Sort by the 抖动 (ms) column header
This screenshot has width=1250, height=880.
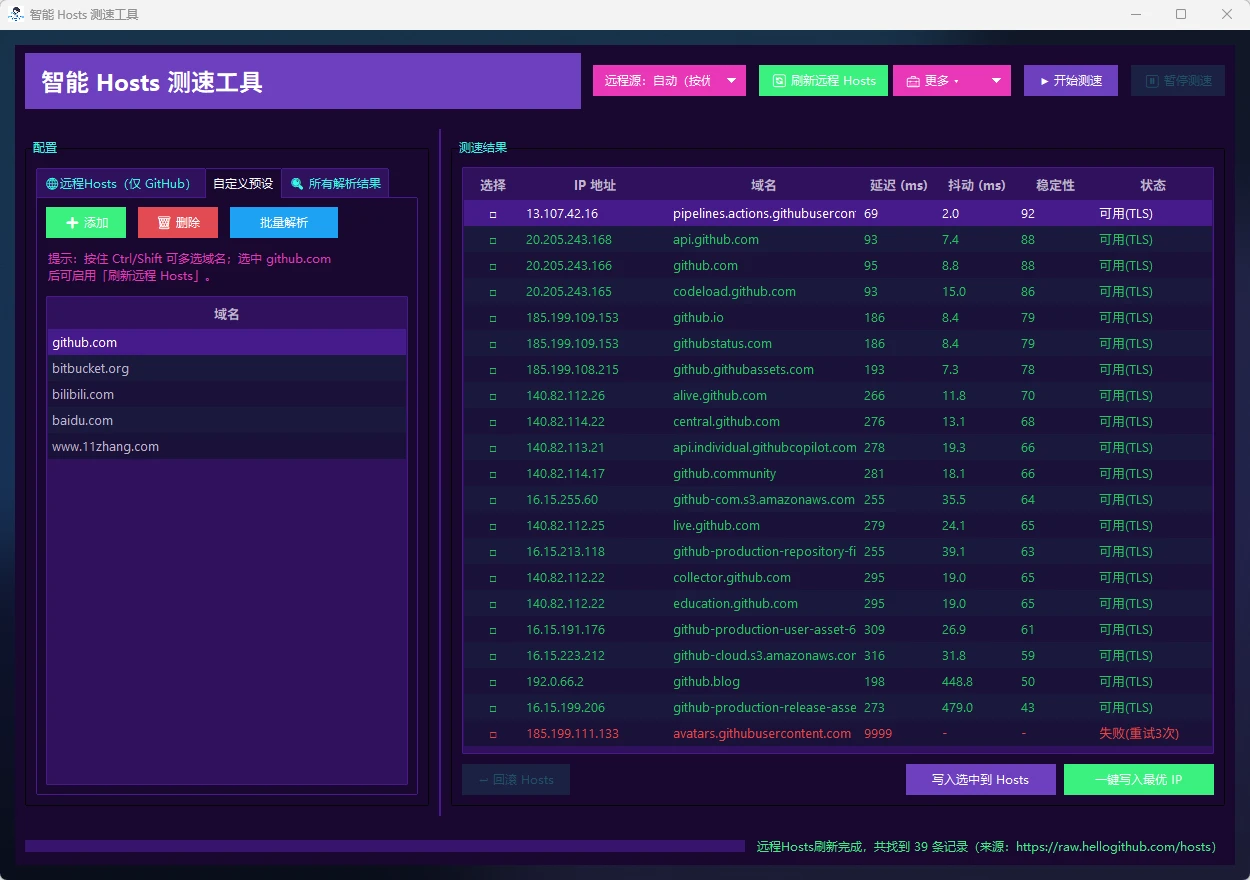(977, 185)
